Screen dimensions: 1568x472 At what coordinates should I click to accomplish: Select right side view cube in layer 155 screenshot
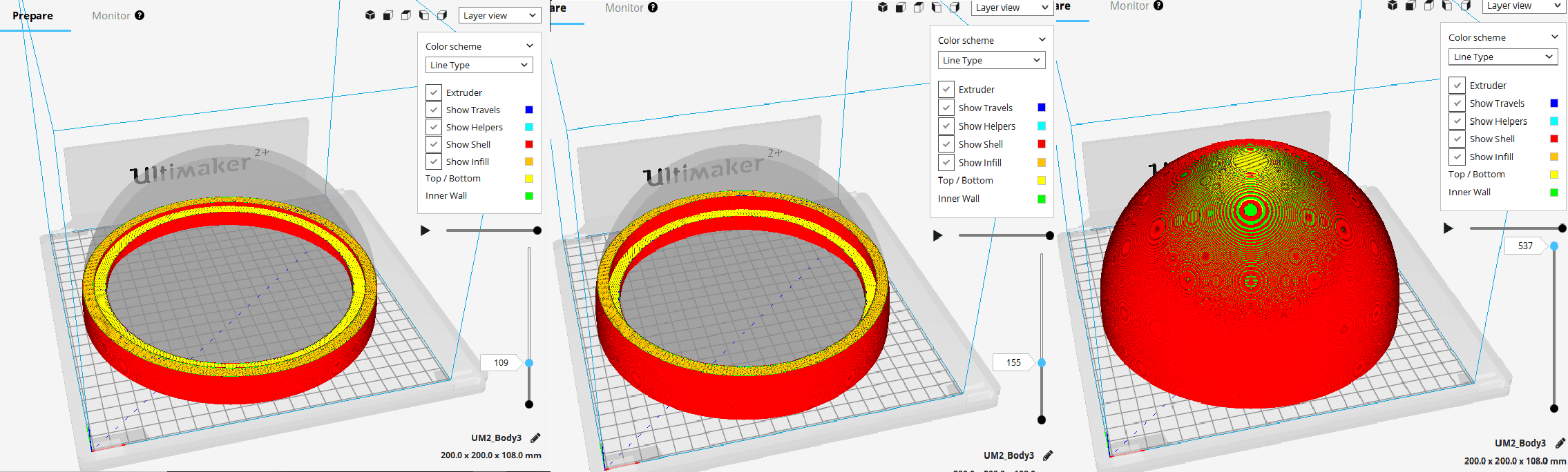click(955, 7)
